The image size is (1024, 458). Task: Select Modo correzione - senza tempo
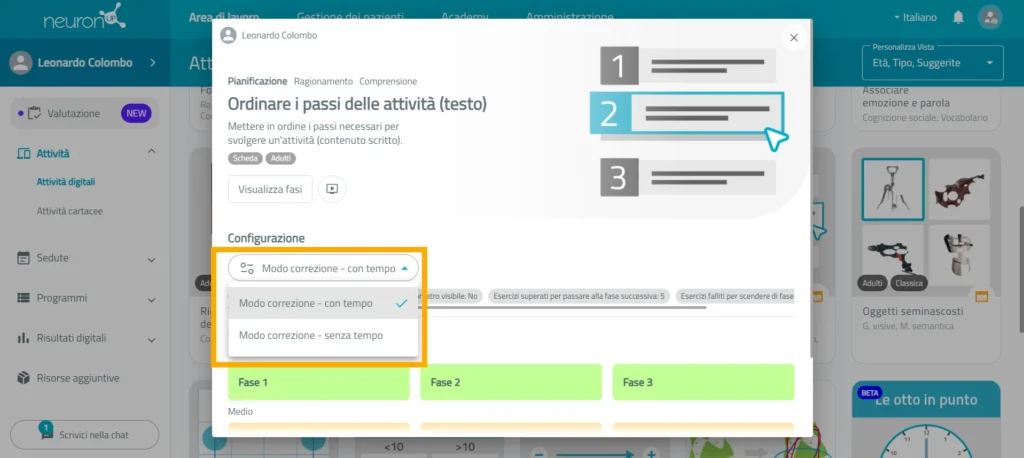pyautogui.click(x=323, y=335)
